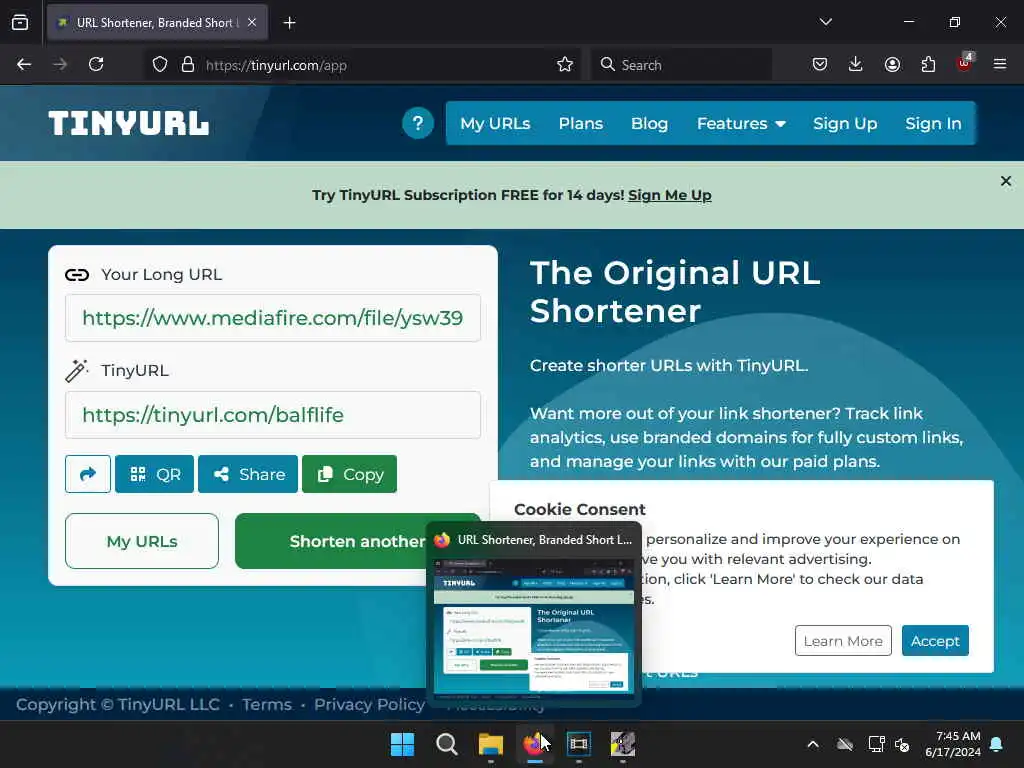Copy the shortened URL with Copy button
This screenshot has width=1024, height=768.
point(349,474)
